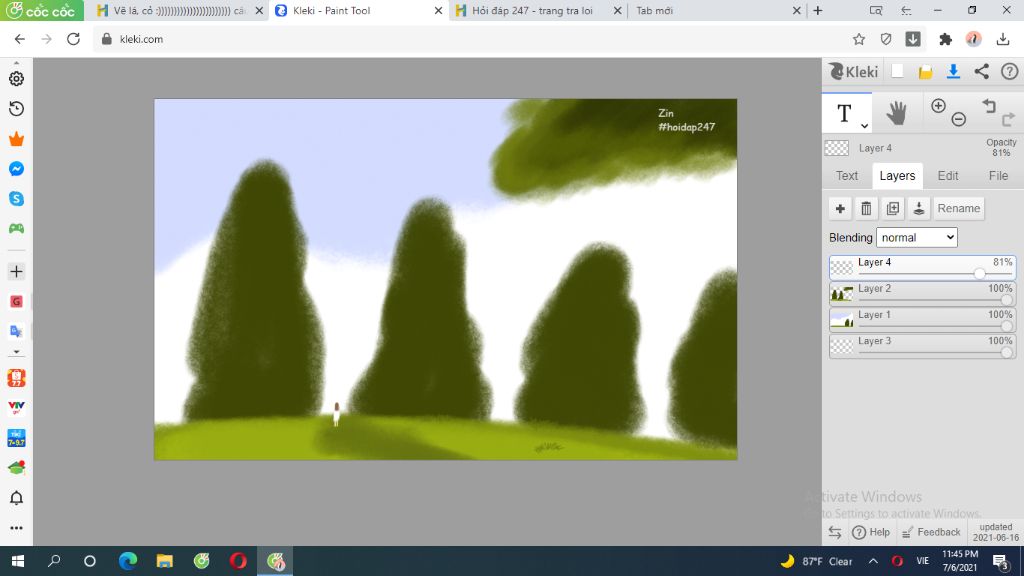Click the Layer 1 thumbnail

pos(841,320)
